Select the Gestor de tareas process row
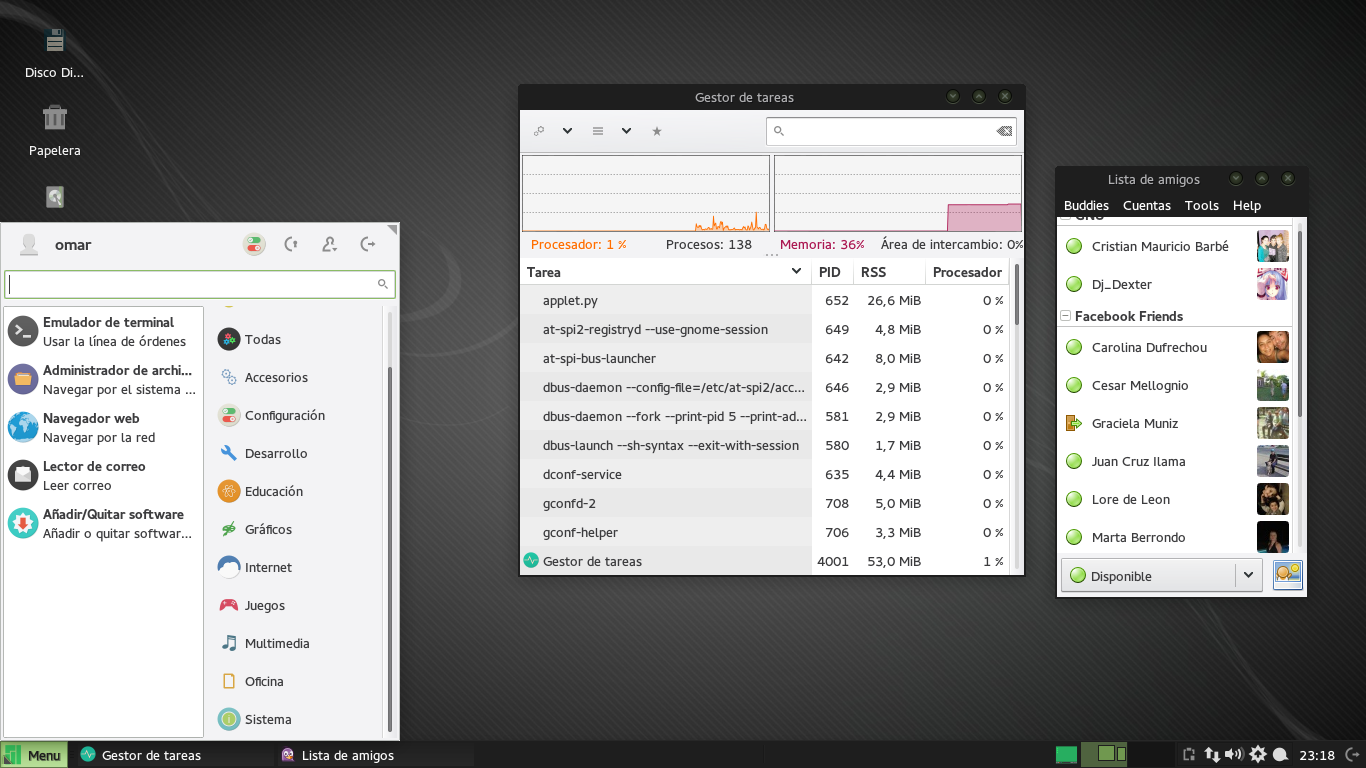The width and height of the screenshot is (1366, 768). click(766, 561)
